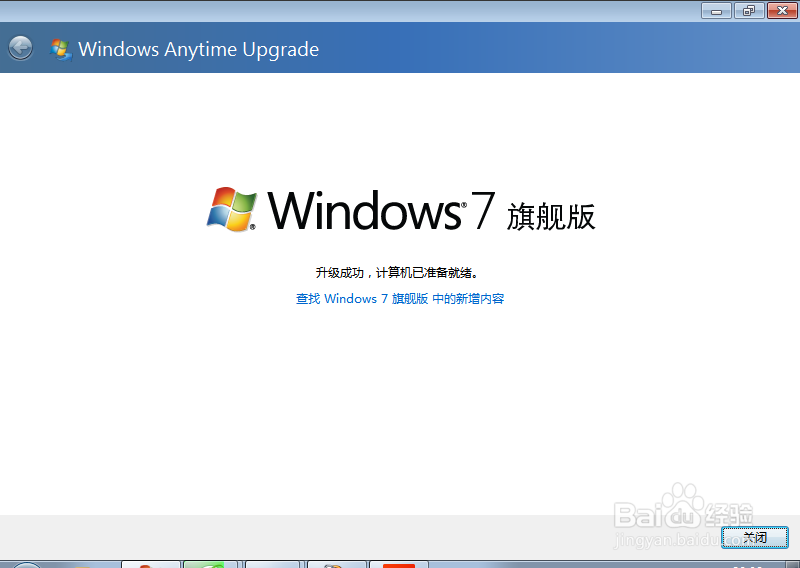The width and height of the screenshot is (800, 568).
Task: Restore down the Anytime Upgrade window
Action: tap(748, 10)
